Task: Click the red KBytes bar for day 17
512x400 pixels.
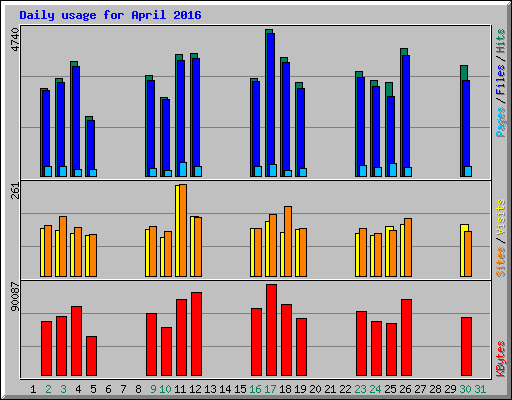Action: tap(271, 330)
